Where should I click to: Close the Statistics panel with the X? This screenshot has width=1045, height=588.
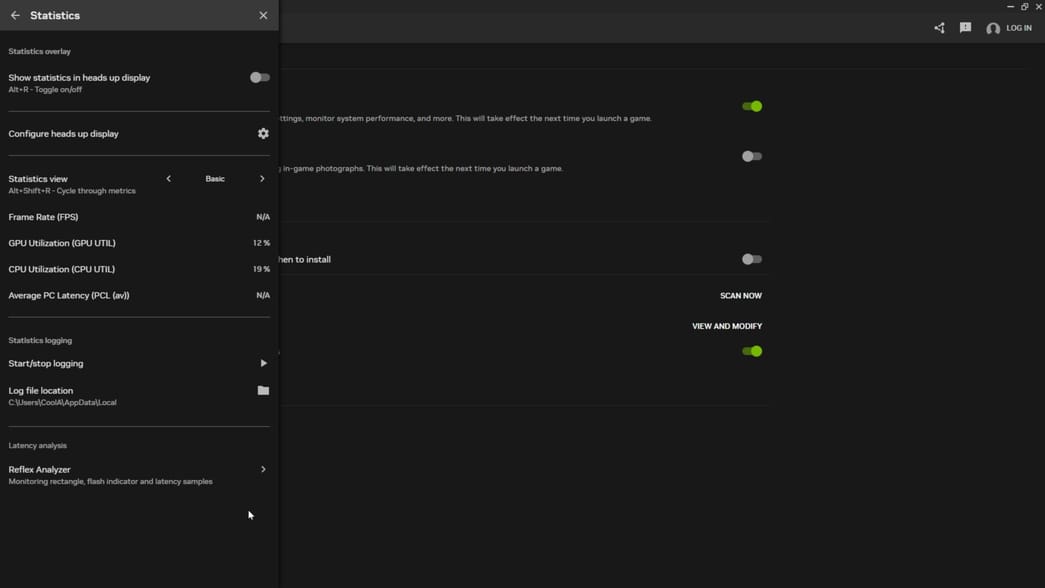coord(263,15)
